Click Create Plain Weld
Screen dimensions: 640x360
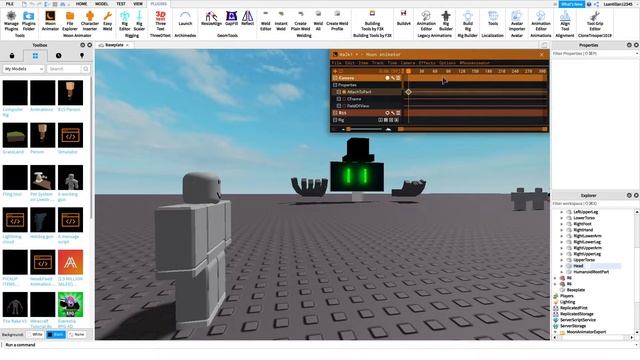[x=300, y=21]
